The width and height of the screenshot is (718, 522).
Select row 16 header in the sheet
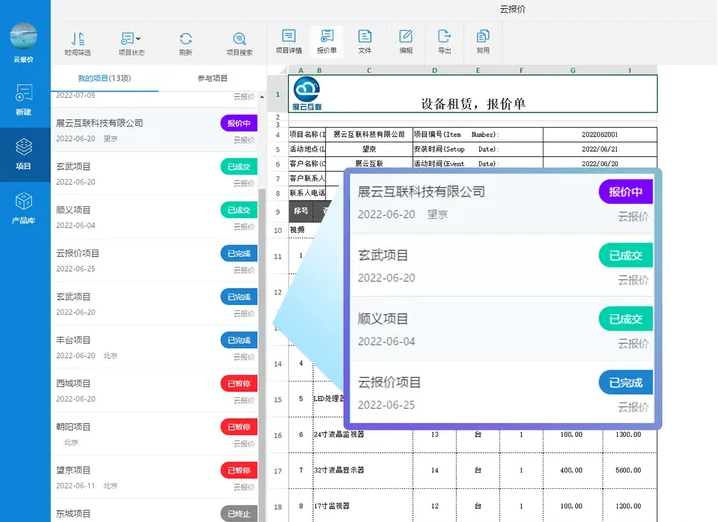click(277, 435)
